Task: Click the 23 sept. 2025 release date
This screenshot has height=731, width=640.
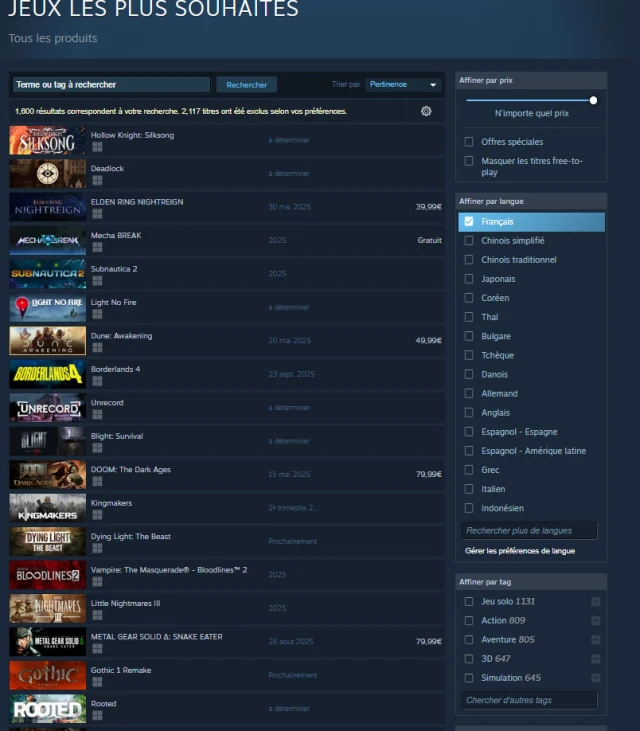Action: [x=291, y=374]
